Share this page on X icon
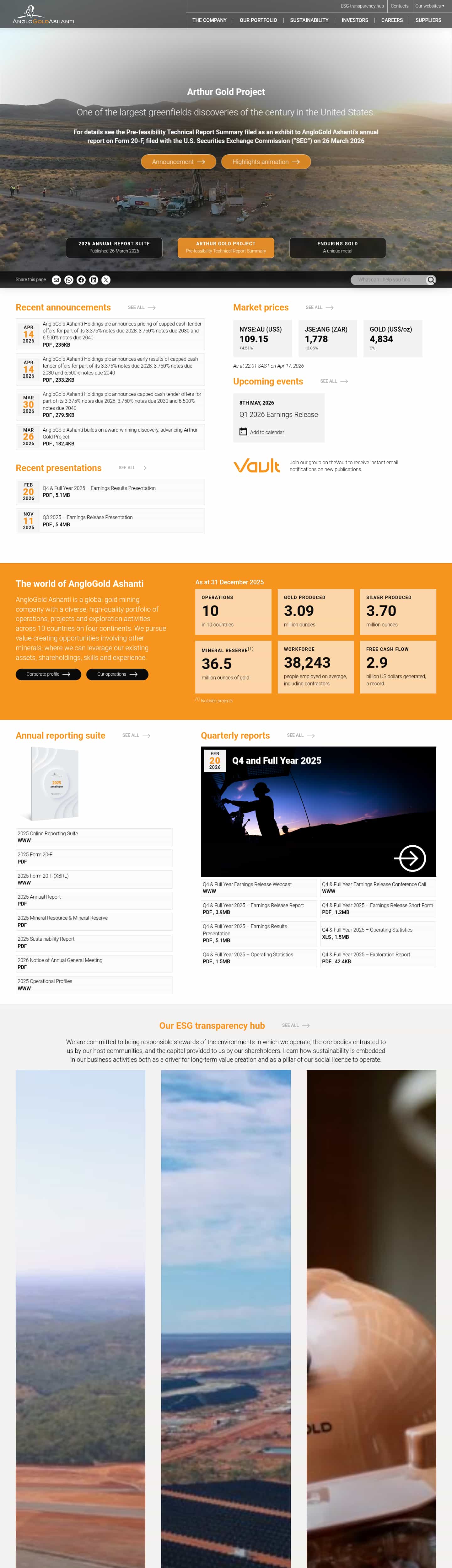The image size is (452, 1568). 106,280
